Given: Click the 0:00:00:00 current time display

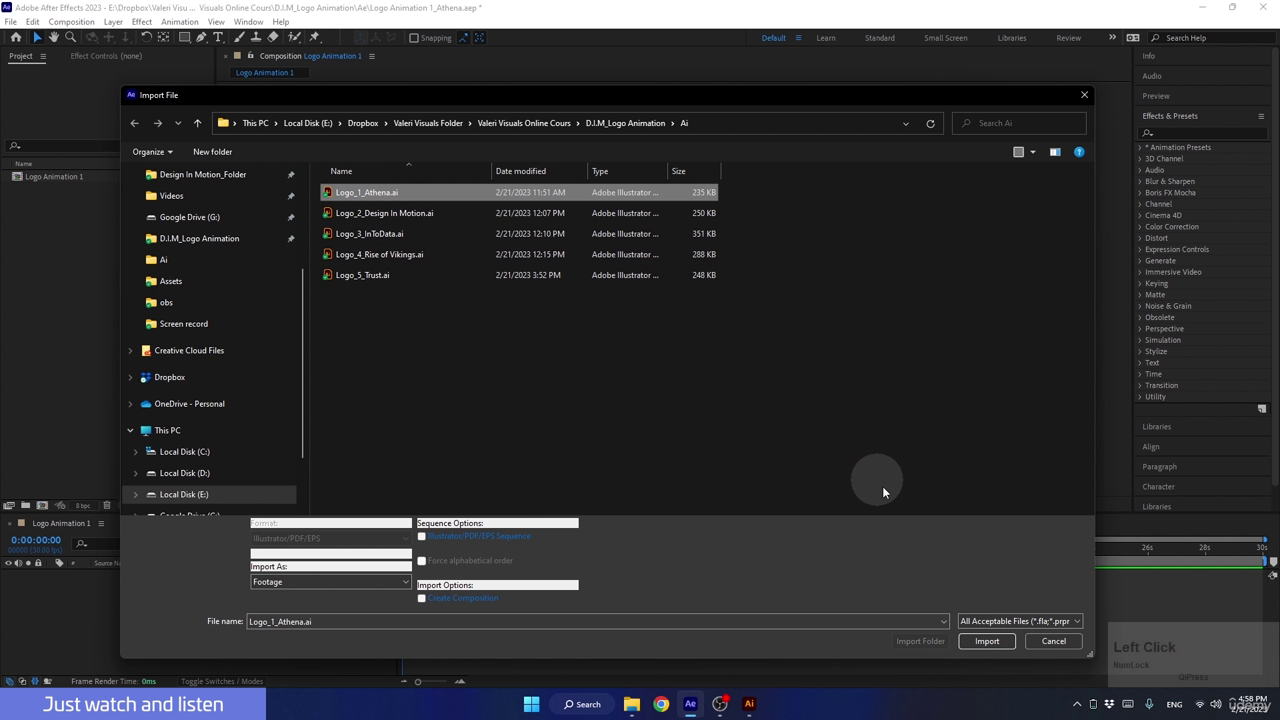Looking at the screenshot, I should (x=36, y=540).
